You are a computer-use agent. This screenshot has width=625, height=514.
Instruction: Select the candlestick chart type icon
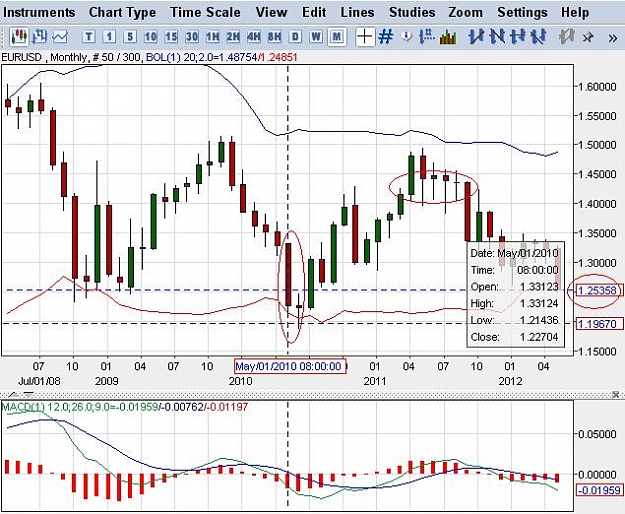click(x=18, y=37)
